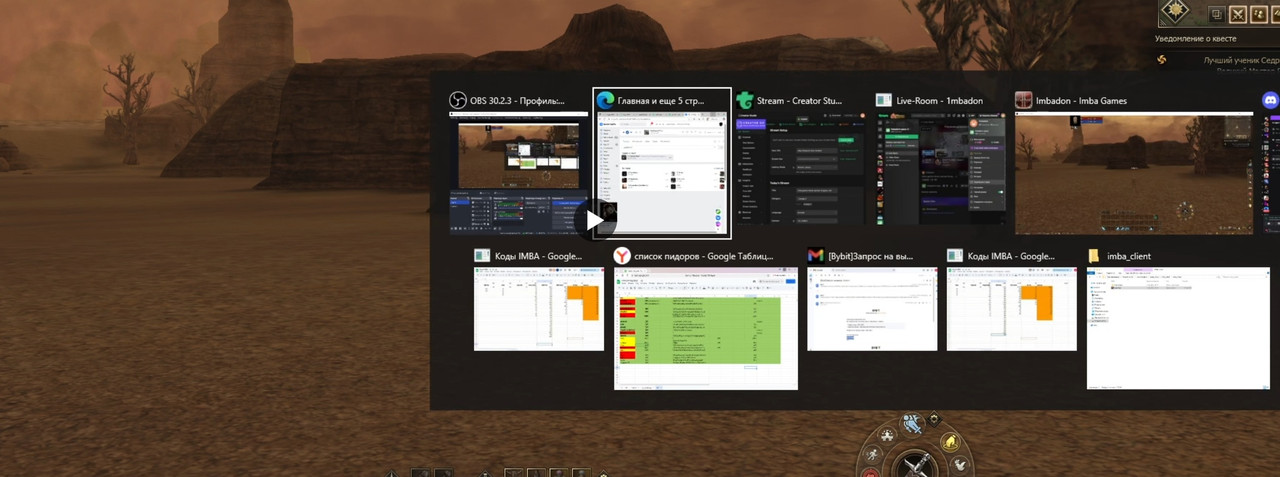
Task: Click the Gmail icon in switcher
Action: pos(816,257)
